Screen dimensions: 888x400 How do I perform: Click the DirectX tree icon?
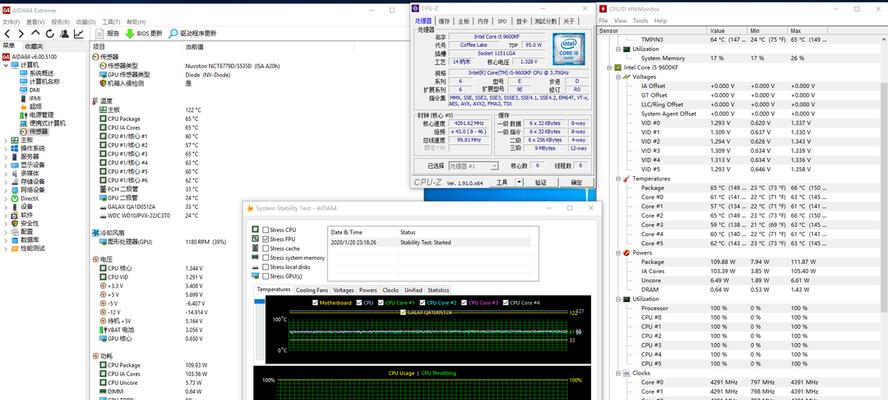pyautogui.click(x=15, y=198)
